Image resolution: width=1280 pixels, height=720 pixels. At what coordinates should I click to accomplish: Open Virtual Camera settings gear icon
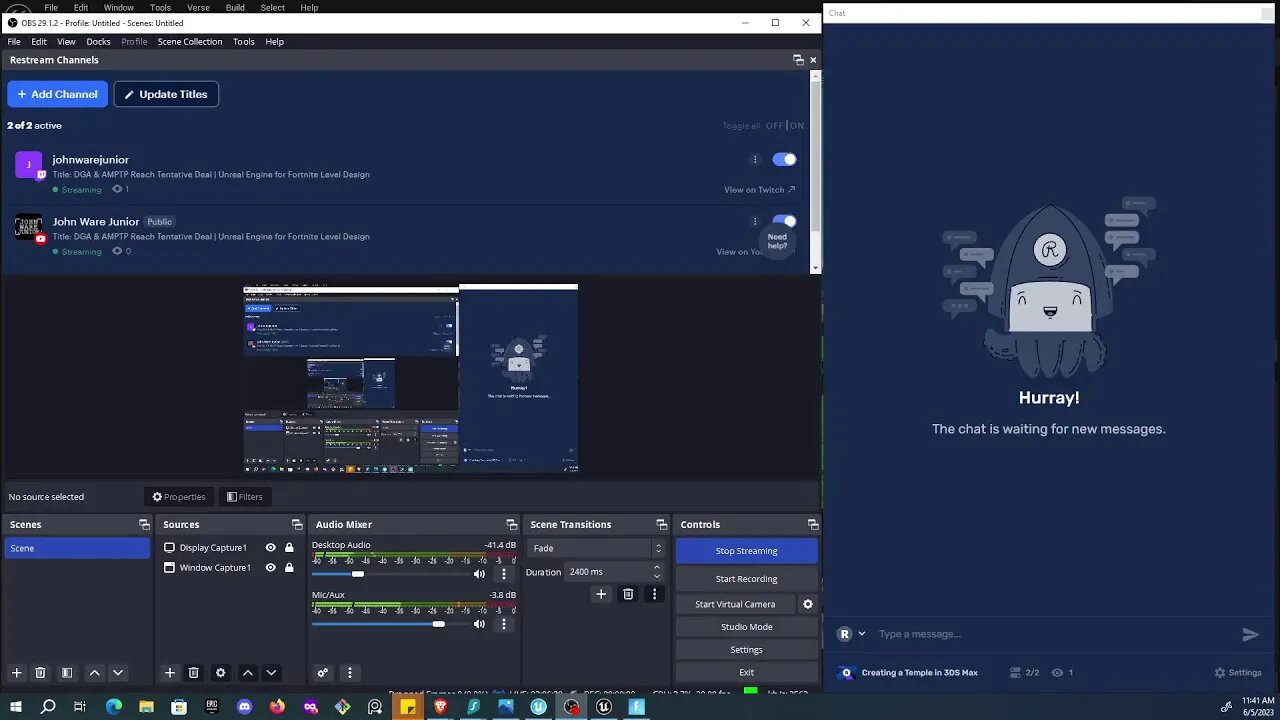click(808, 604)
